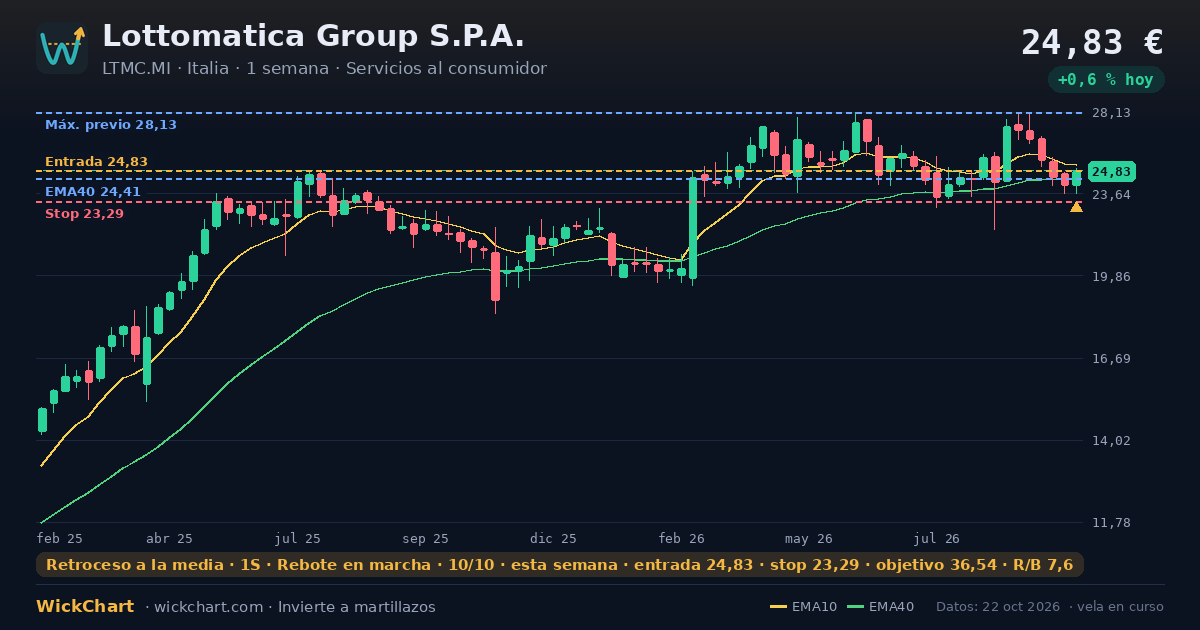Click the 14,02 price axis value
Image resolution: width=1200 pixels, height=630 pixels.
(x=1111, y=441)
